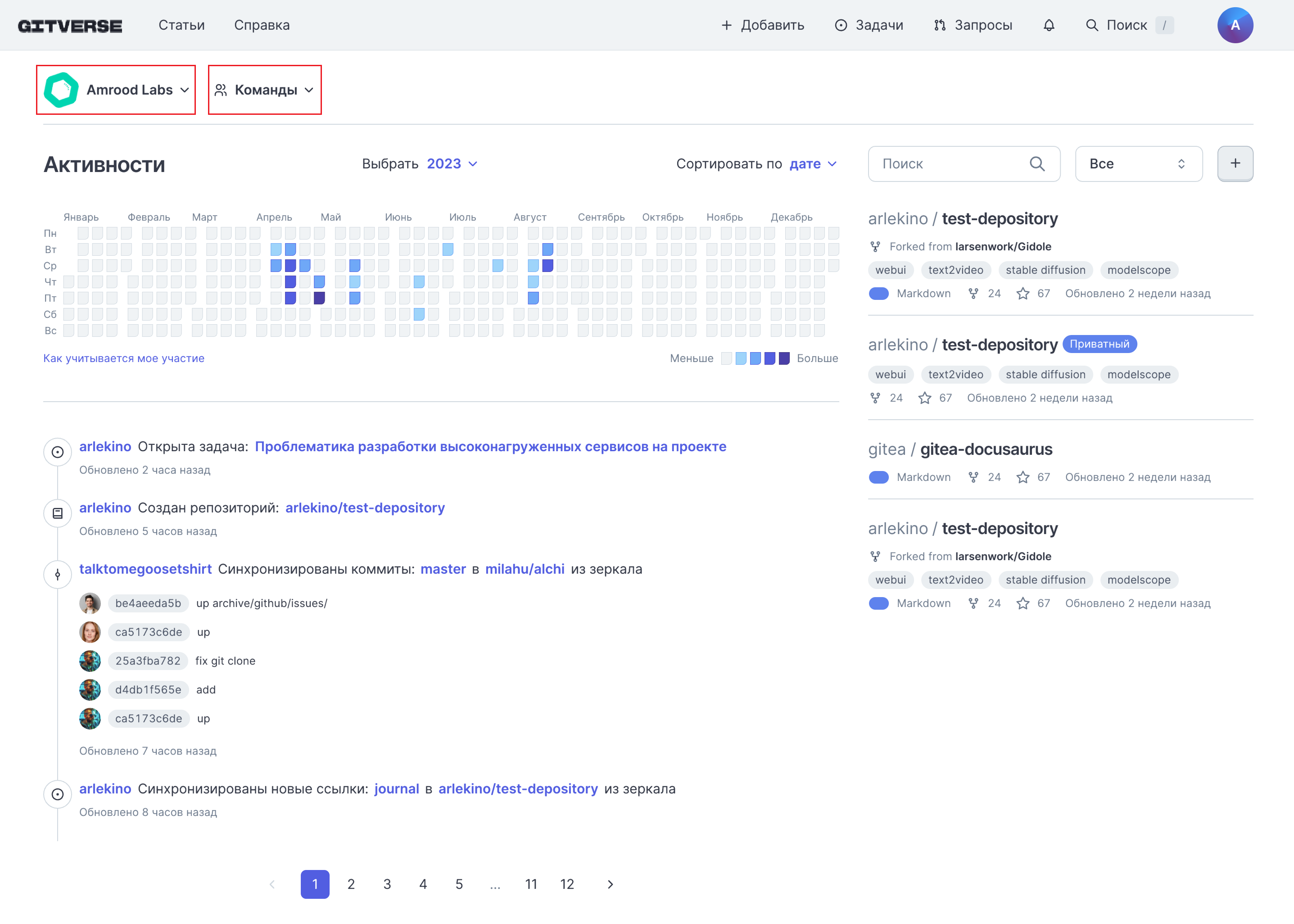Click Статьи in the top navigation menu
Screen dimensions: 1294x924
pos(182,25)
